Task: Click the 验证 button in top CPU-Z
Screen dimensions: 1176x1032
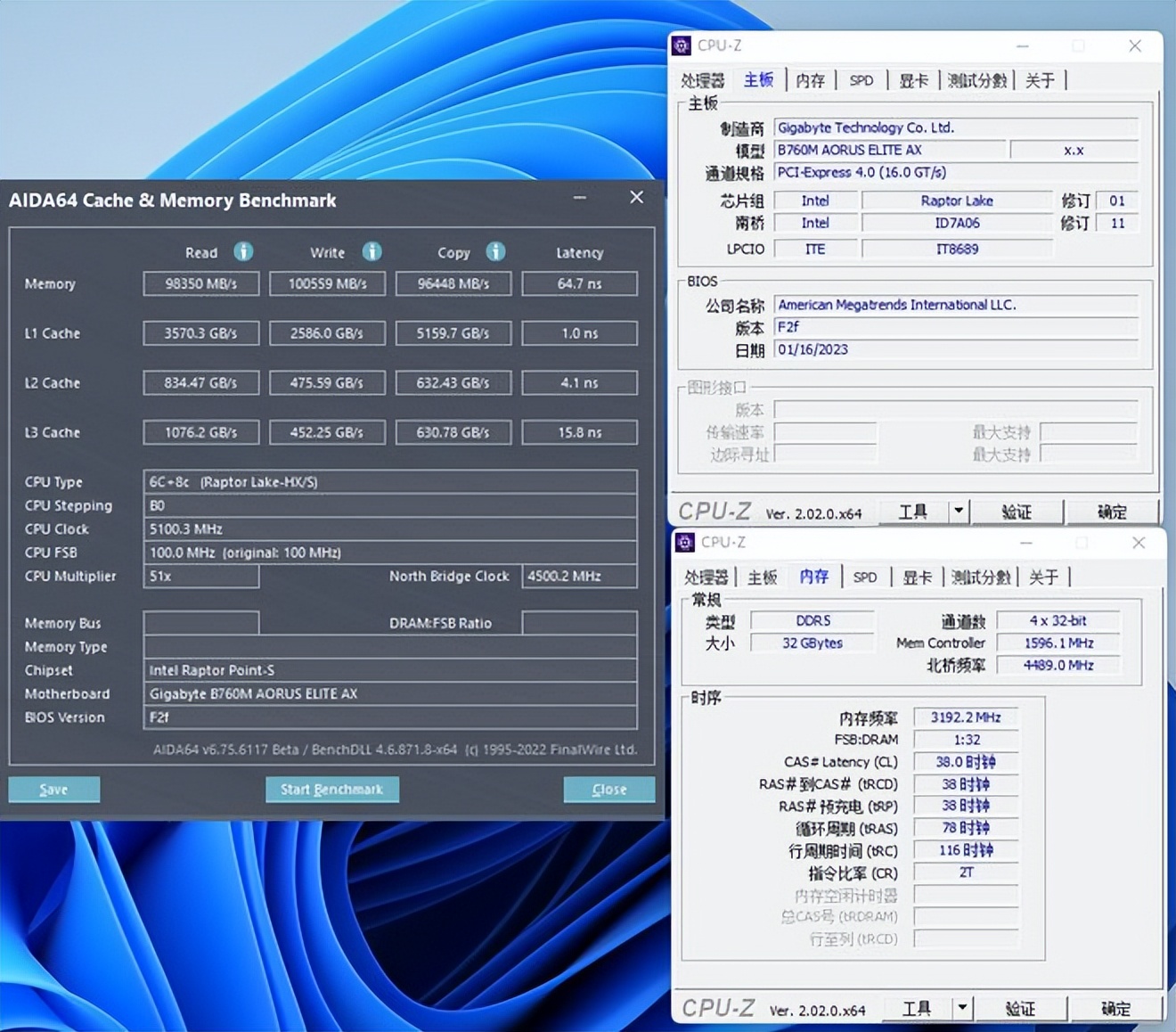Action: coord(1017,512)
